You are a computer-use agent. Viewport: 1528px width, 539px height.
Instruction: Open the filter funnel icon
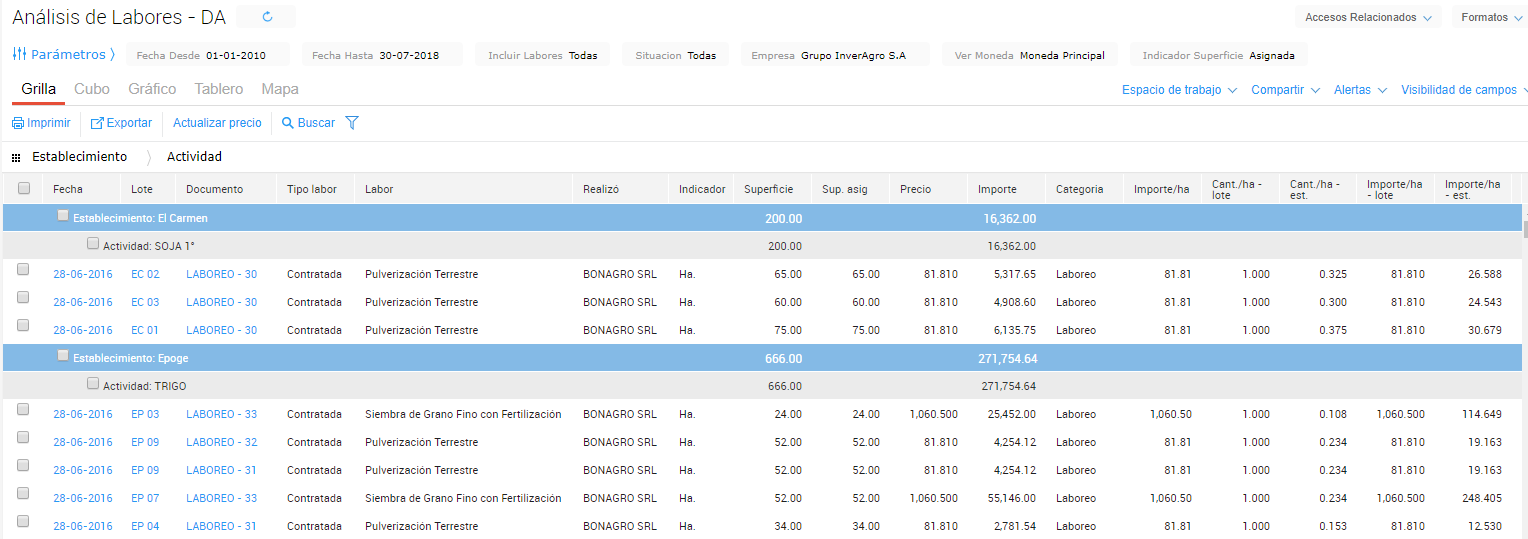pos(352,123)
